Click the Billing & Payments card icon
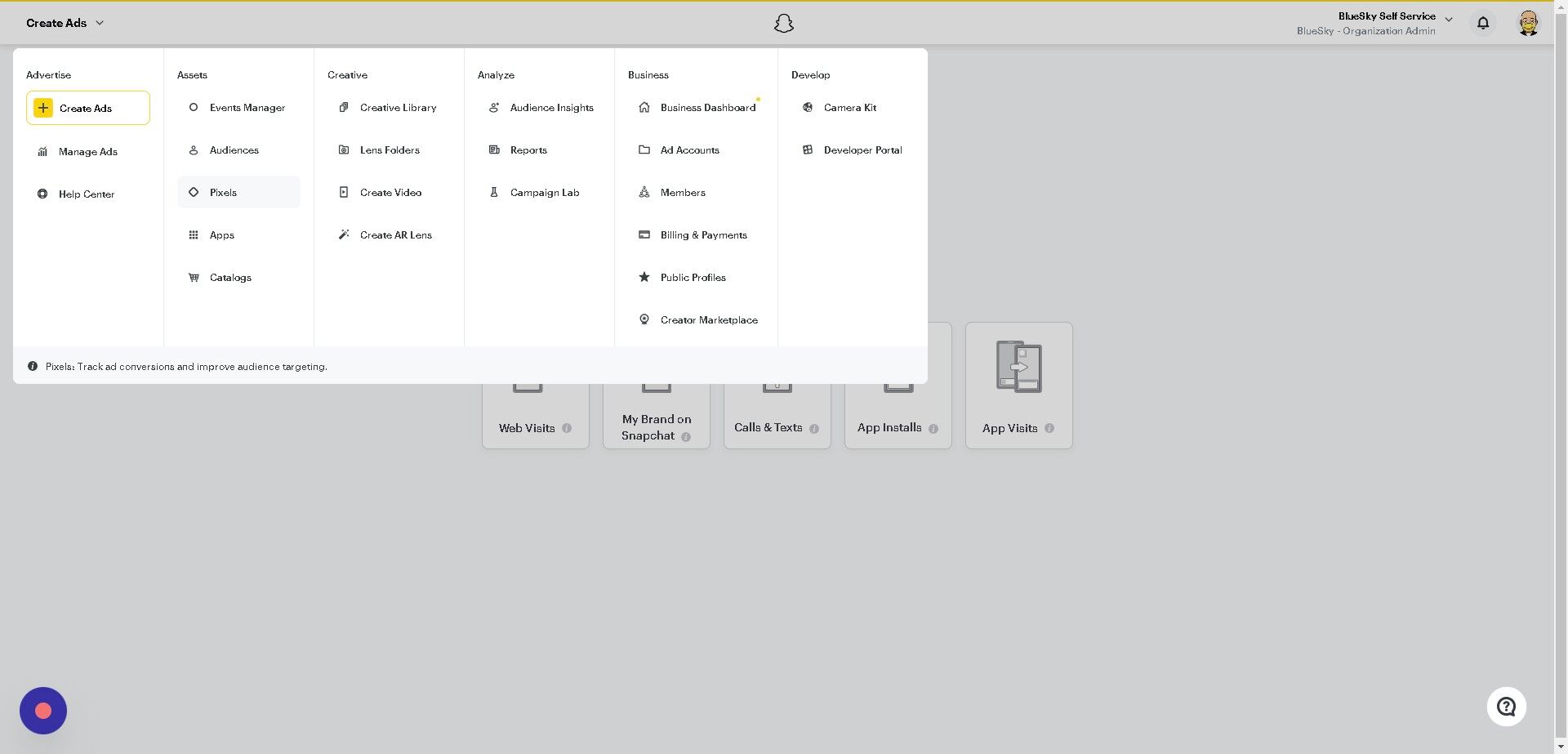Screen dimensions: 1568x754 coord(644,235)
